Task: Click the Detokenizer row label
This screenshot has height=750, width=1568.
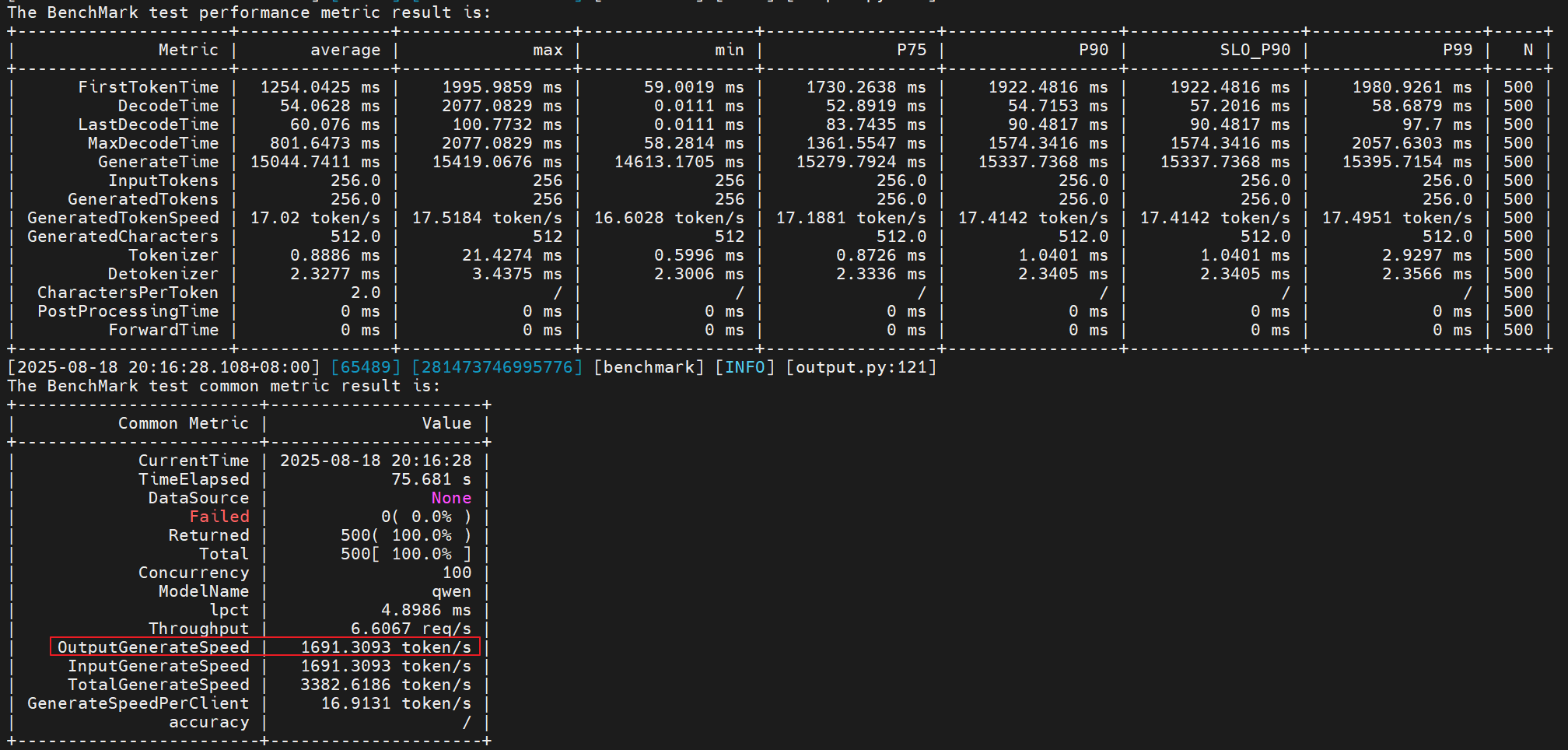Action: (163, 274)
